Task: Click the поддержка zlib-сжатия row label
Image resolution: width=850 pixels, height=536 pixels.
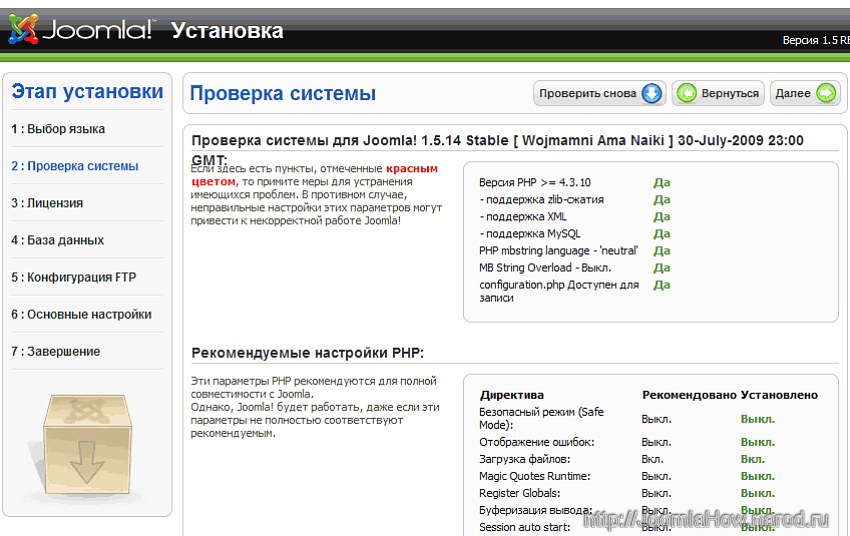Action: click(542, 199)
